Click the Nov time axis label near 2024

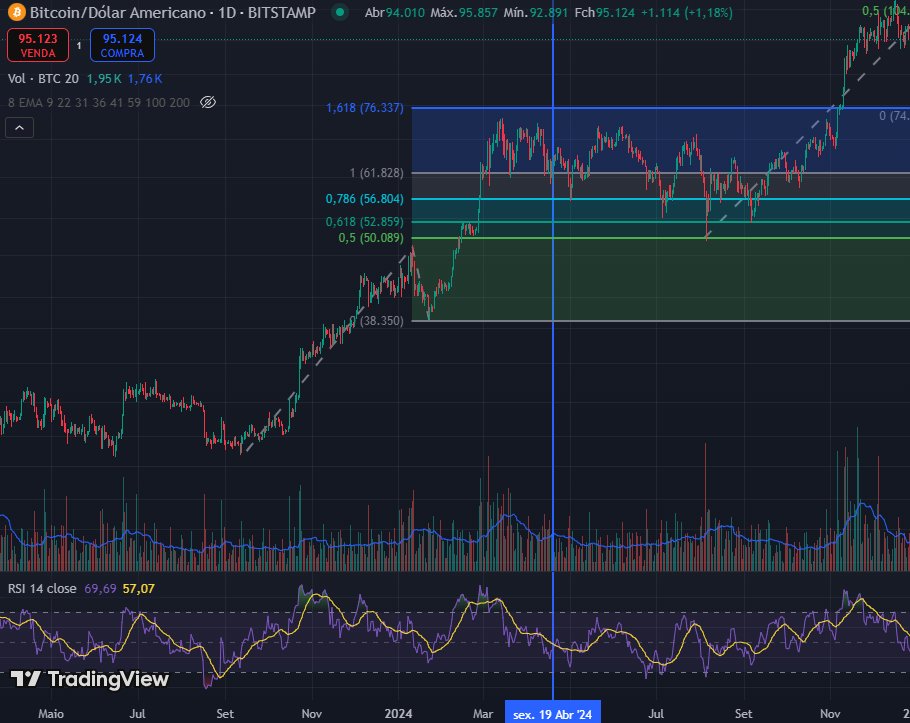coord(312,714)
